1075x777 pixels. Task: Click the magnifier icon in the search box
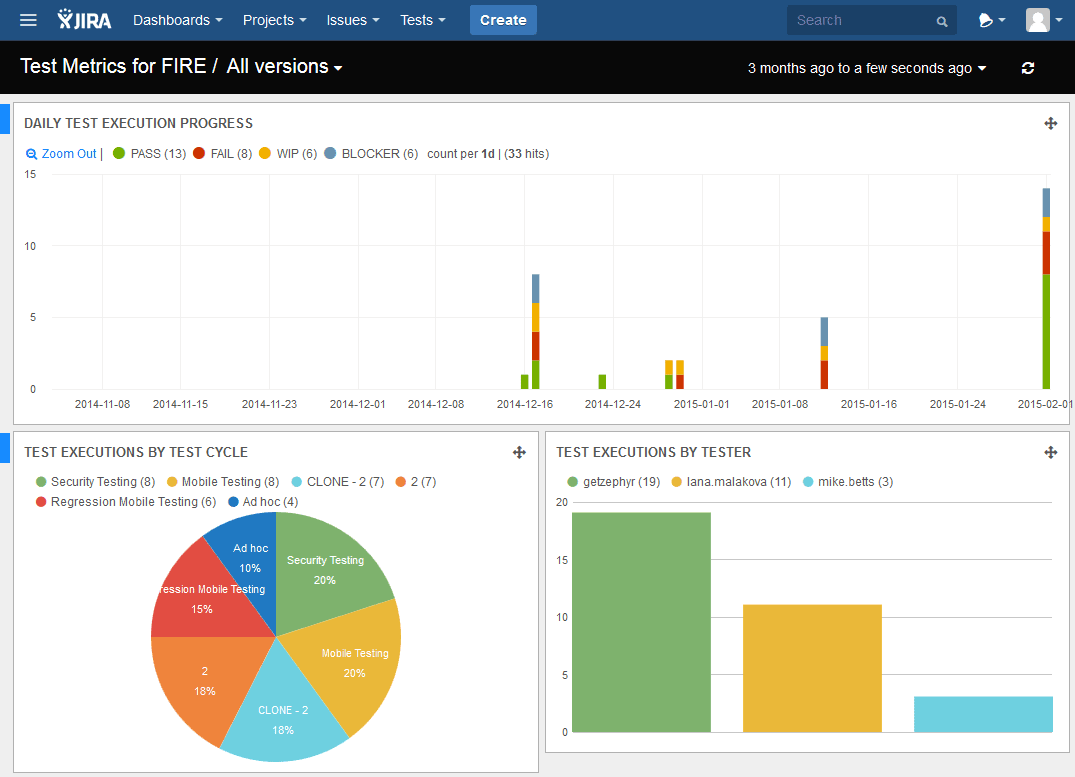(x=941, y=20)
